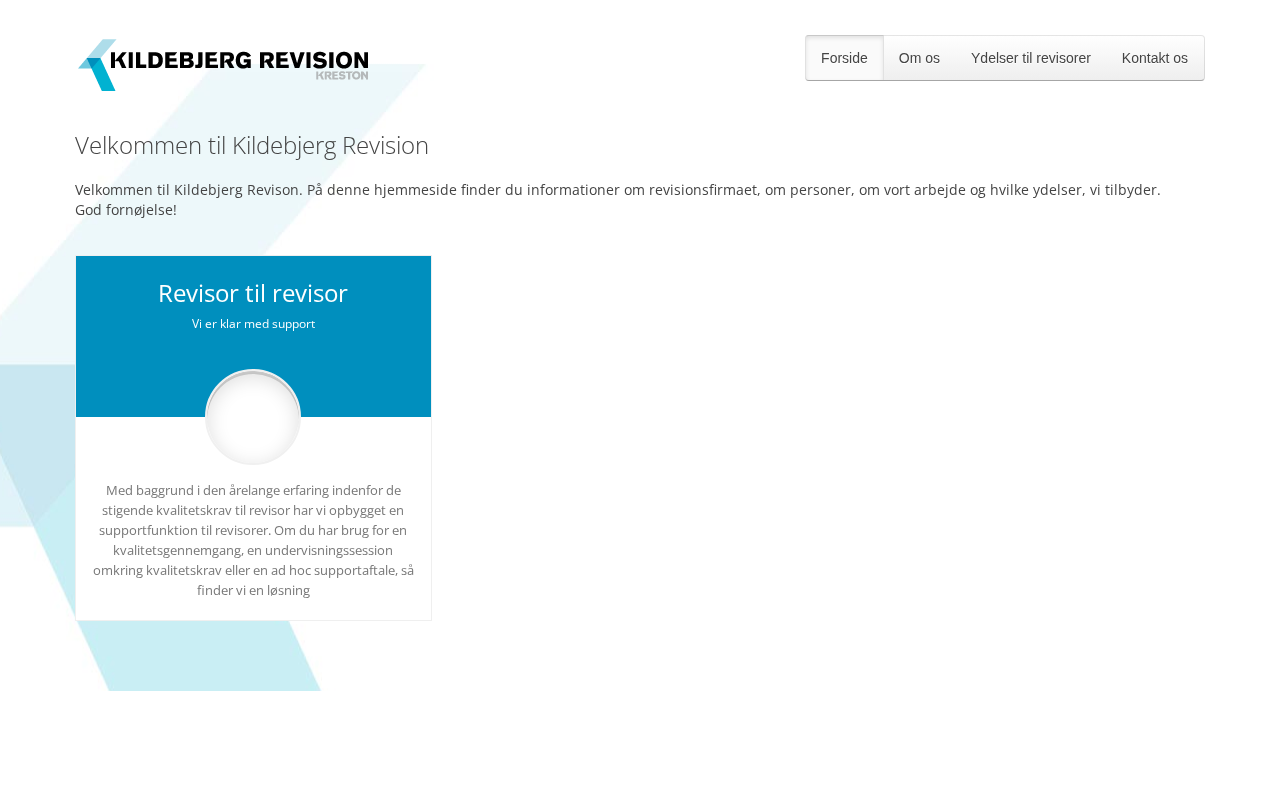Select the round image in the card
Viewport: 1280px width, 800px height.
click(x=253, y=417)
